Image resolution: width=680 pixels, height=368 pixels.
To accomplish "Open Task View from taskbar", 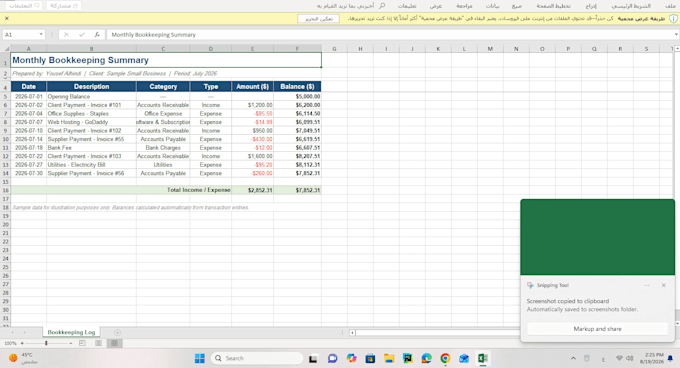I will coord(313,358).
